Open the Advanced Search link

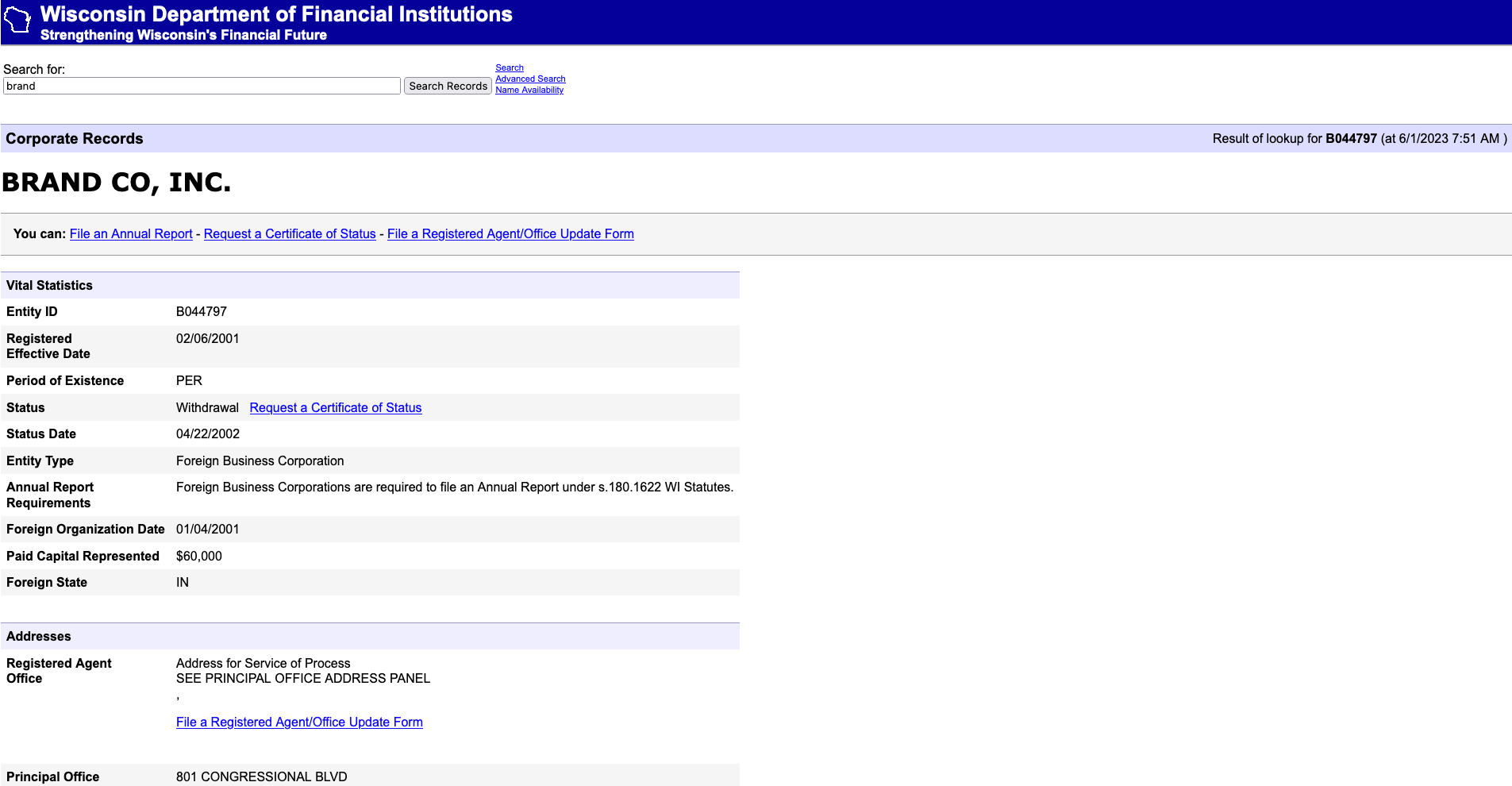pyautogui.click(x=530, y=79)
